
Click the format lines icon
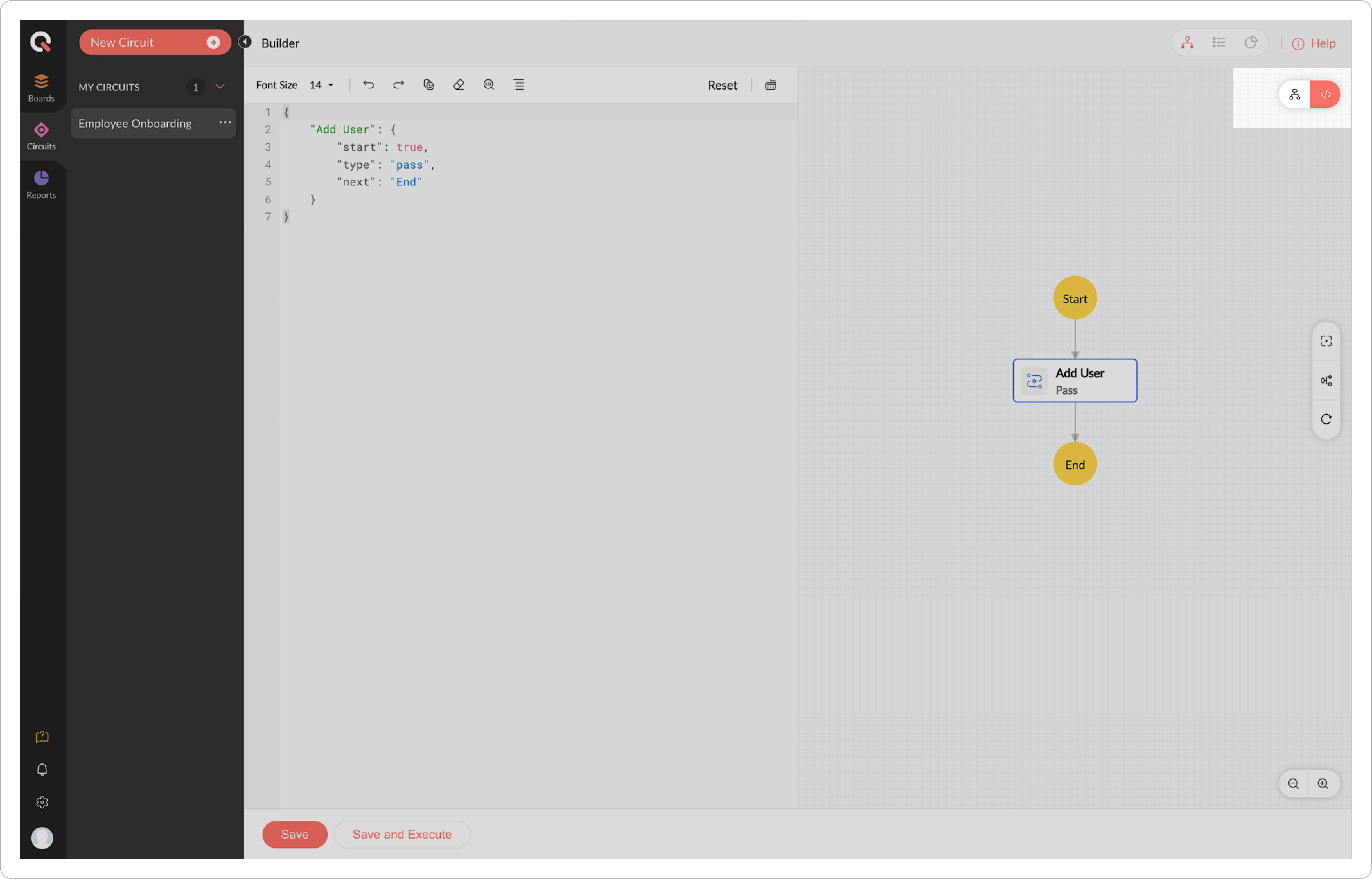pos(519,85)
